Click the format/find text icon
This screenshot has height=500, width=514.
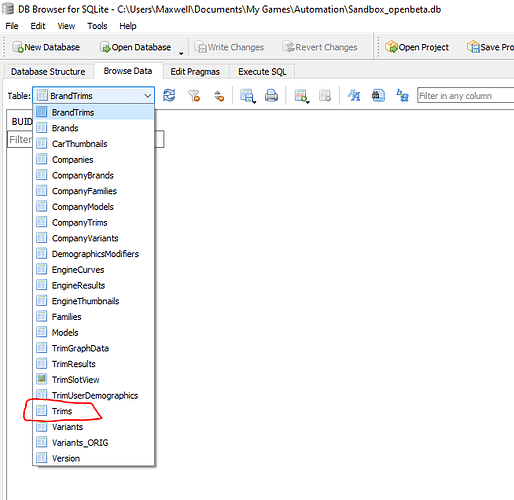click(x=354, y=96)
